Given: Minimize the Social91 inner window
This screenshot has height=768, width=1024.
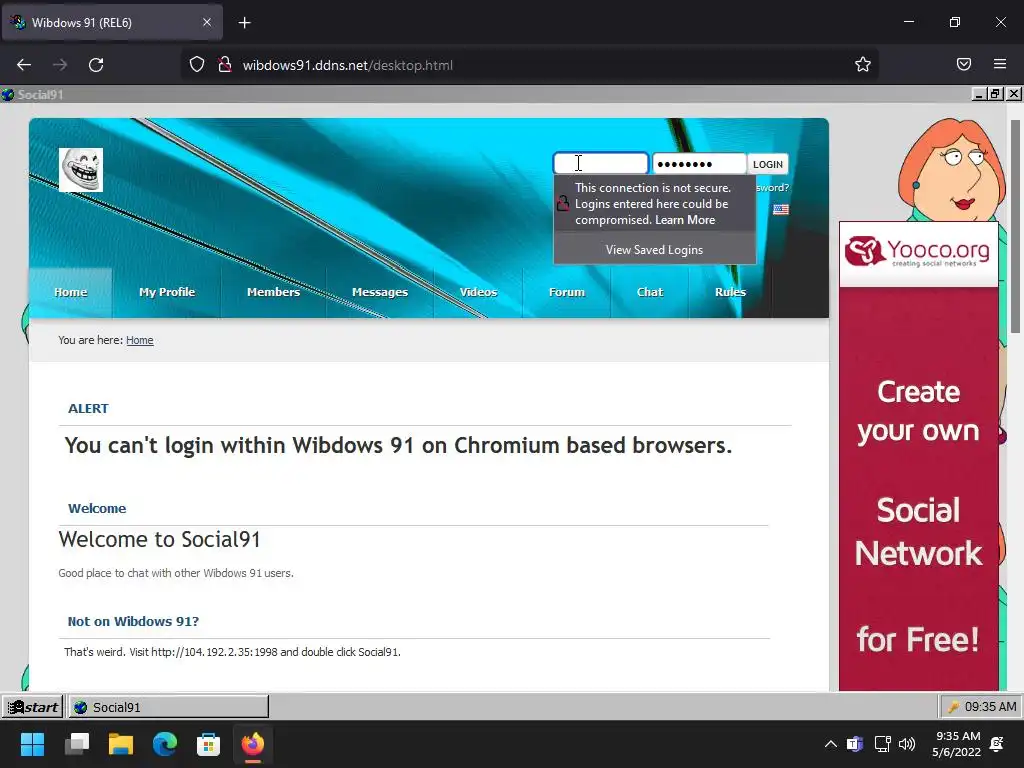Looking at the screenshot, I should 978,94.
